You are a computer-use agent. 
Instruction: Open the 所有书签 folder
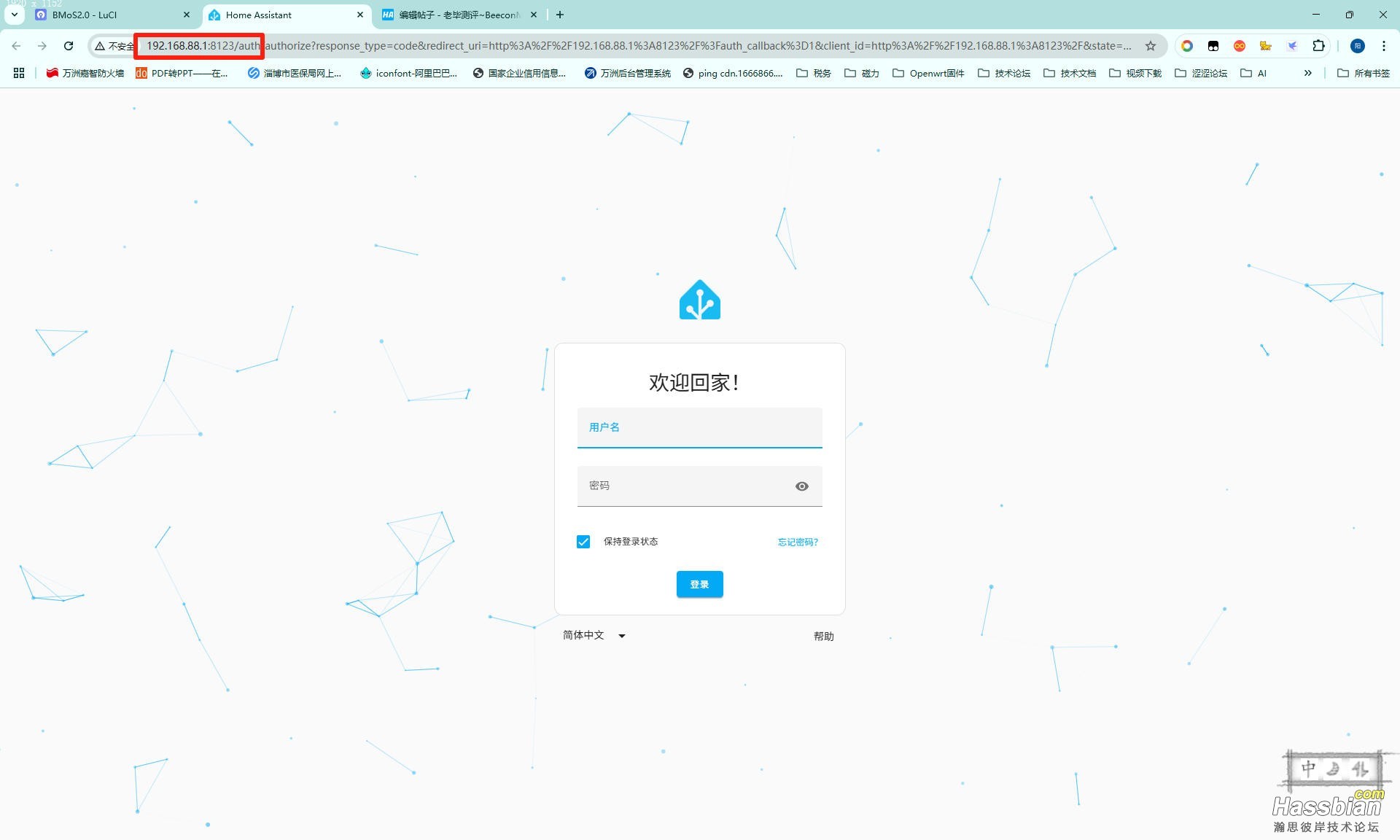click(x=1364, y=73)
